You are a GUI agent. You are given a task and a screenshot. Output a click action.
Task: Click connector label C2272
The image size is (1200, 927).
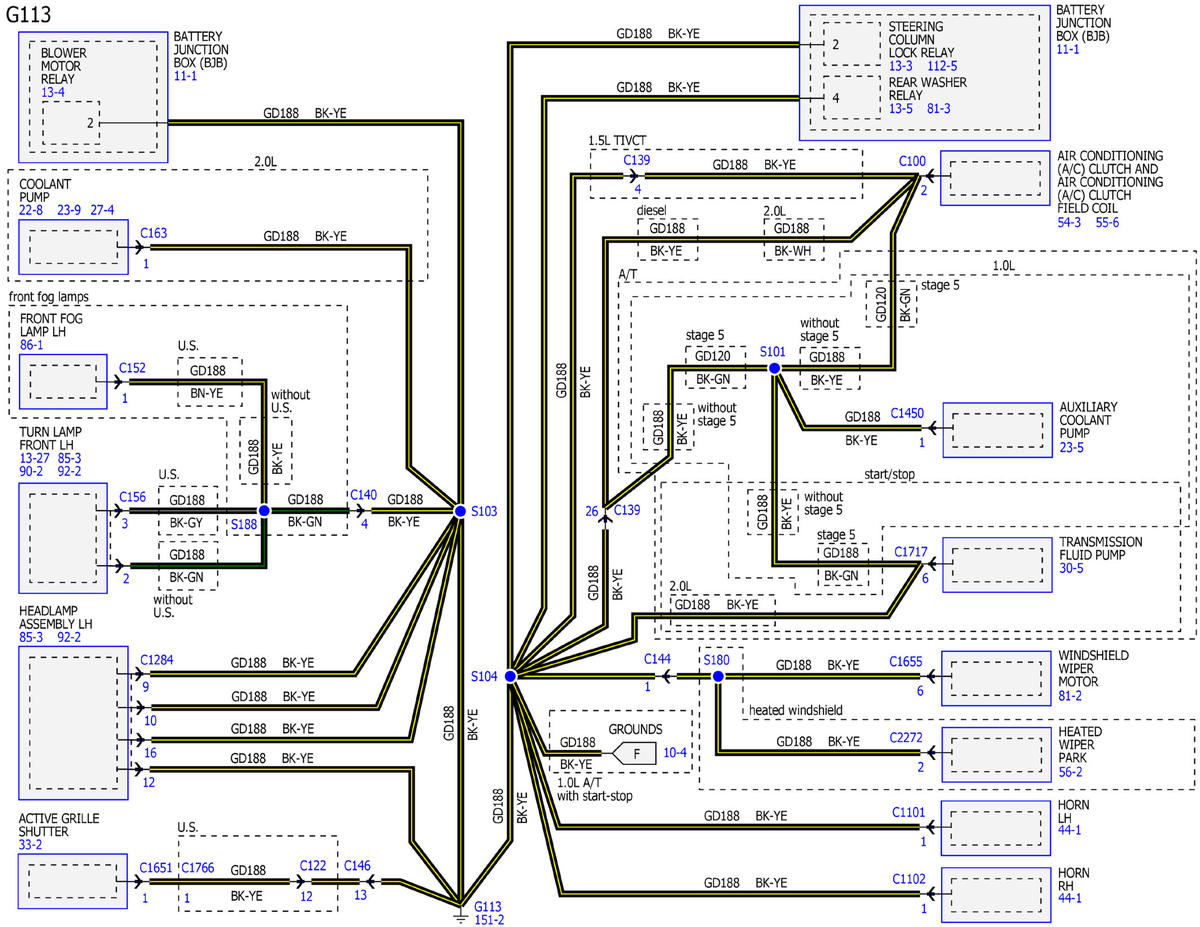(908, 738)
